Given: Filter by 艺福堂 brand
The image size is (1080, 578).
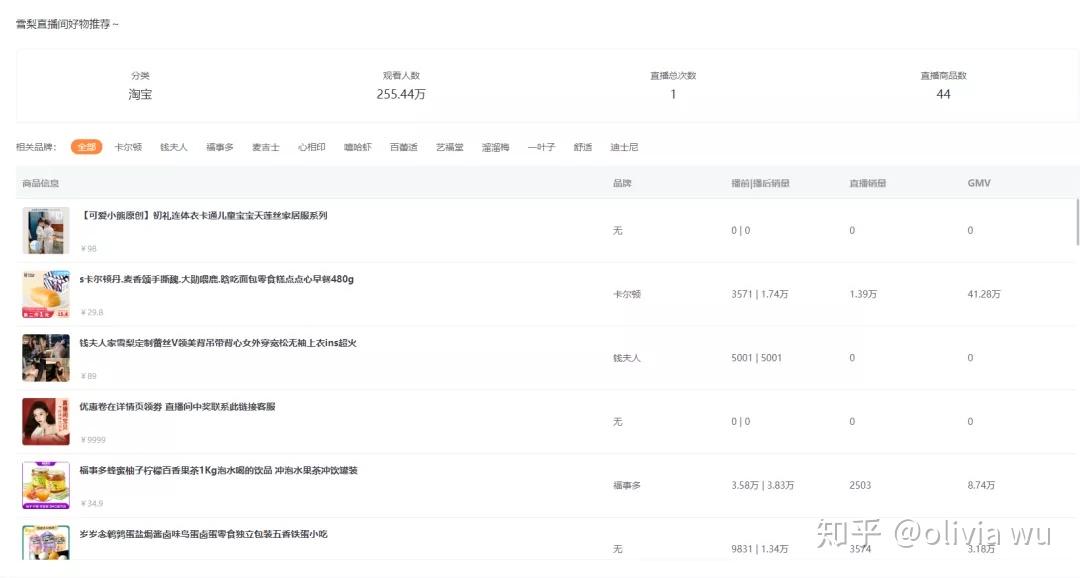Looking at the screenshot, I should point(448,146).
